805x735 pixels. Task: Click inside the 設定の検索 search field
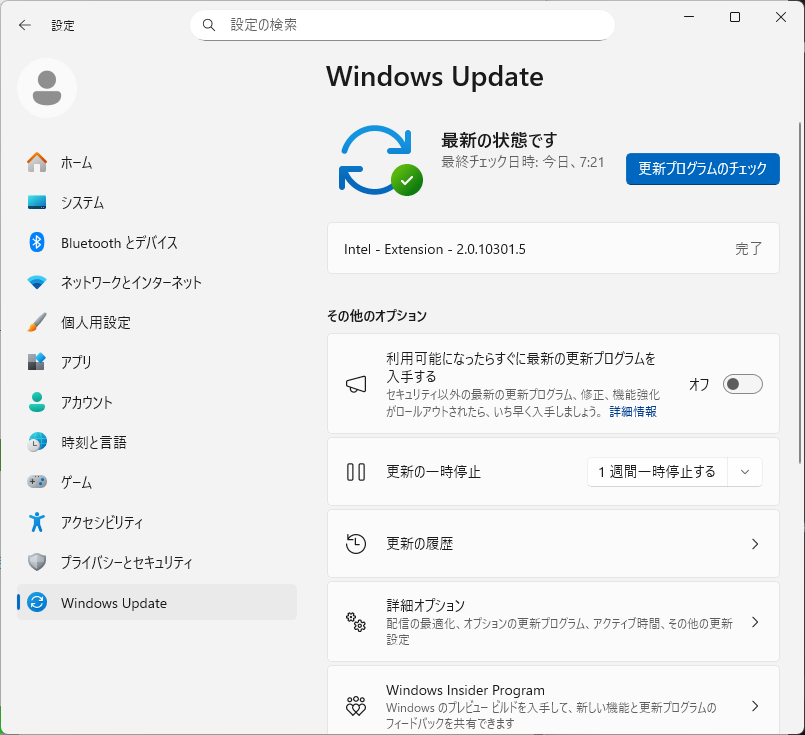[x=402, y=25]
